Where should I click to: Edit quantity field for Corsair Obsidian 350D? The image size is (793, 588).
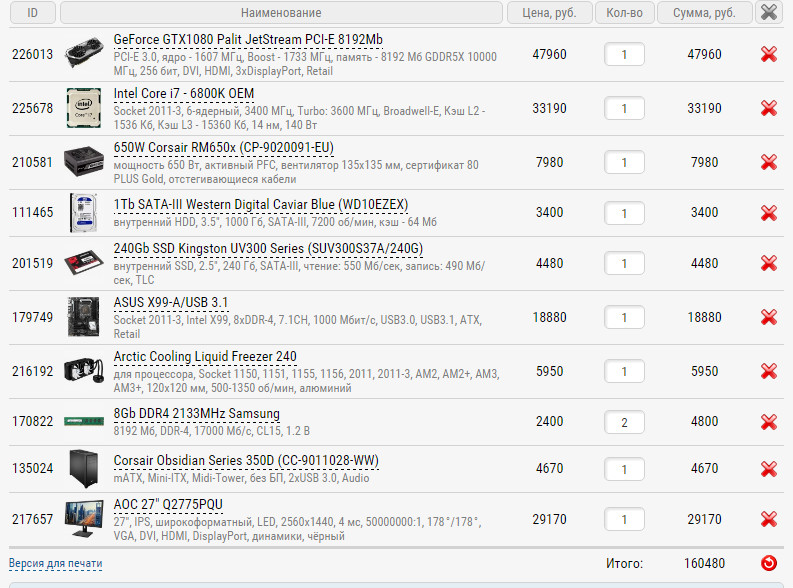pos(624,470)
